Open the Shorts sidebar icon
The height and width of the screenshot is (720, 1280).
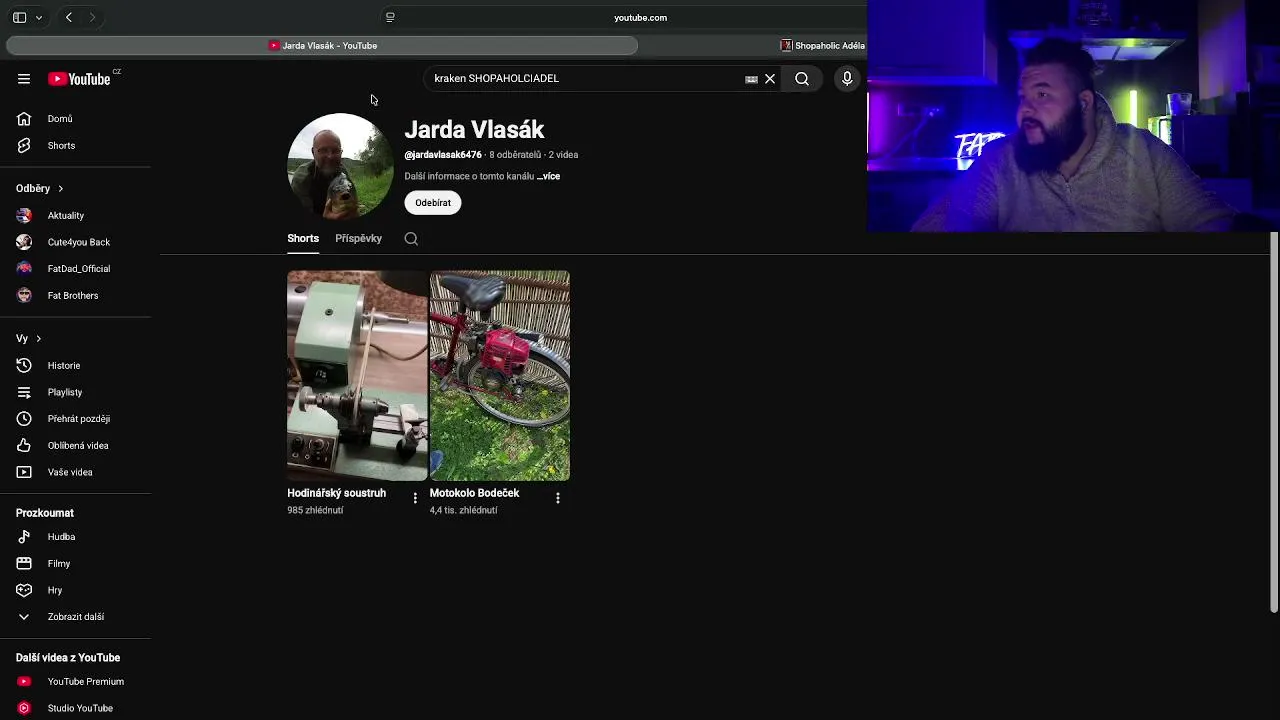24,146
